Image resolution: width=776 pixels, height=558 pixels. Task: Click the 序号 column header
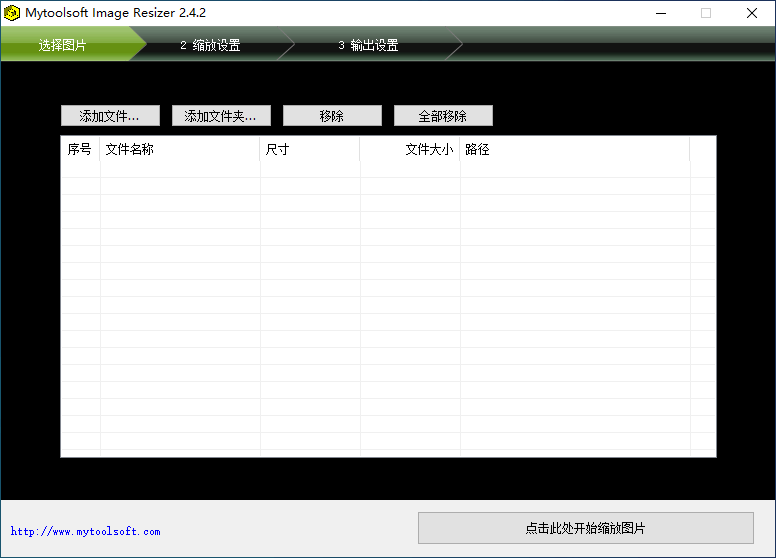[x=80, y=150]
